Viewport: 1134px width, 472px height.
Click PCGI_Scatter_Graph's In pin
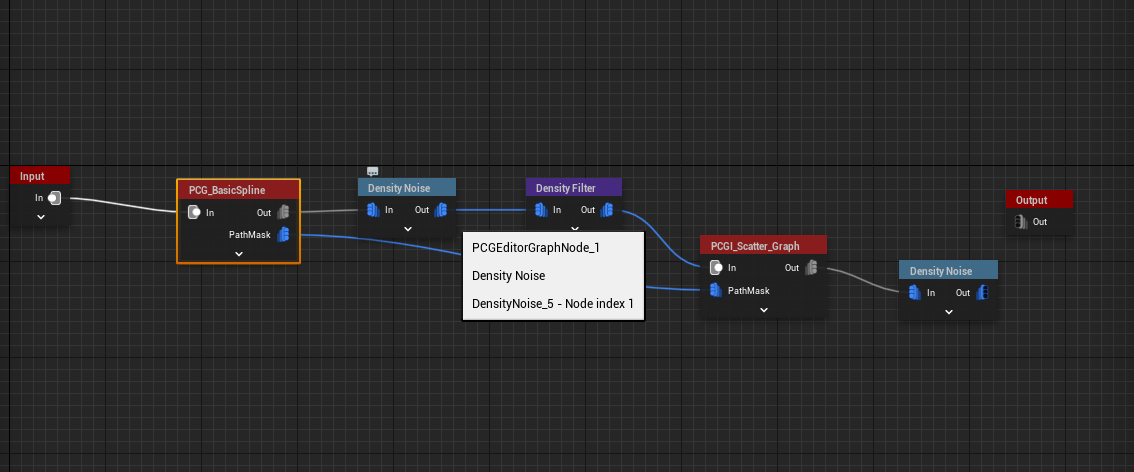716,267
